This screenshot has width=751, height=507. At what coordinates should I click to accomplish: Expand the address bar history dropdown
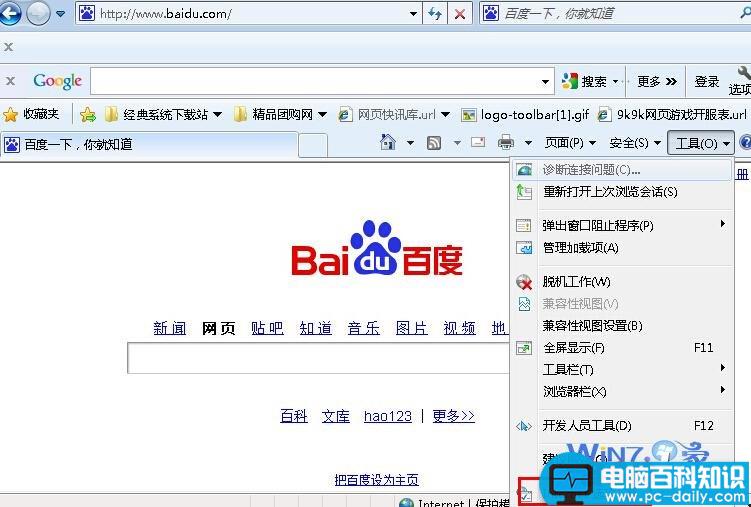pyautogui.click(x=414, y=14)
